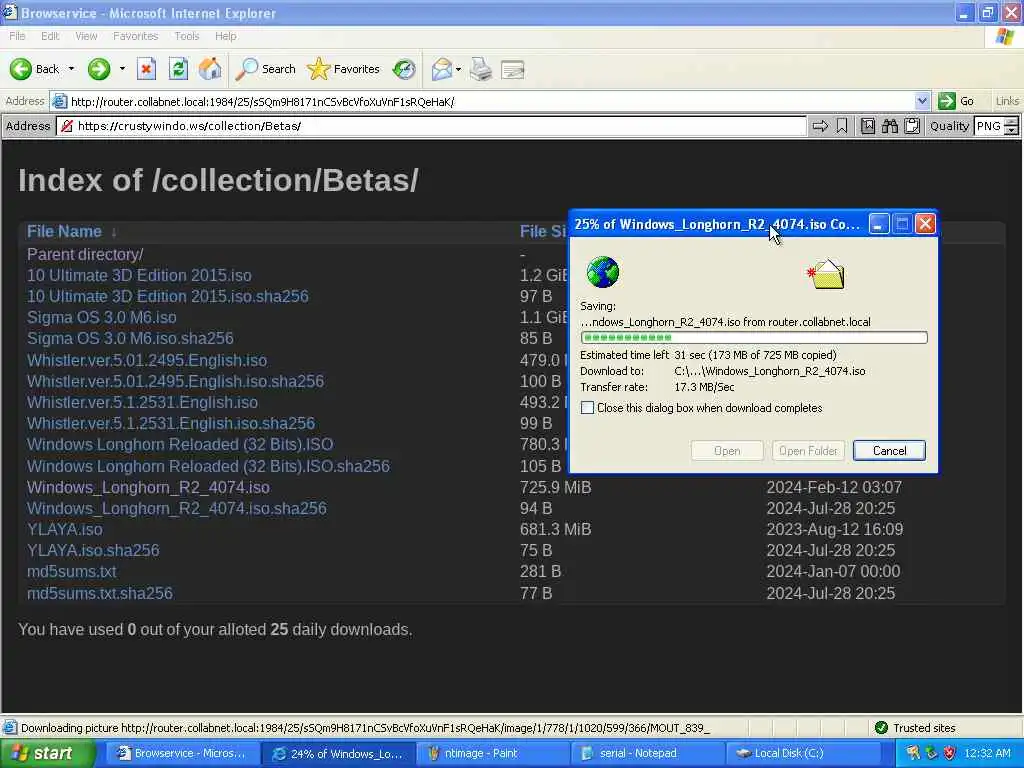The width and height of the screenshot is (1024, 768).
Task: Click the green Forward arrow button
Action: 99,69
